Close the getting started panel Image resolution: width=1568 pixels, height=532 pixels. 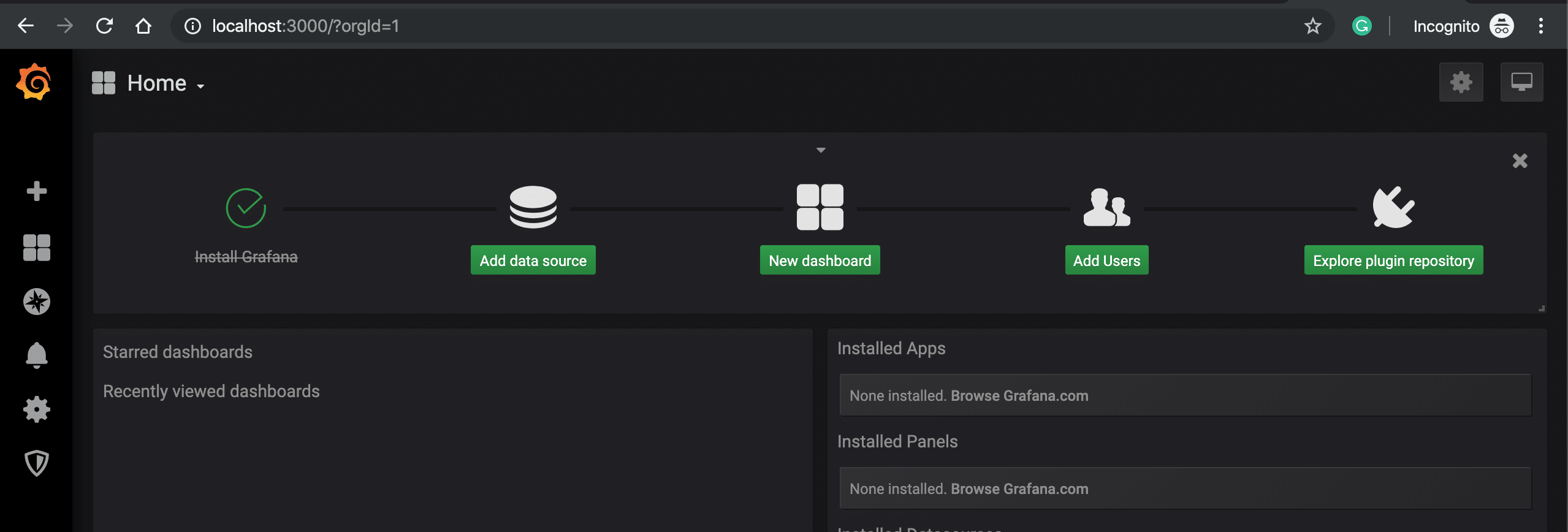[1520, 161]
